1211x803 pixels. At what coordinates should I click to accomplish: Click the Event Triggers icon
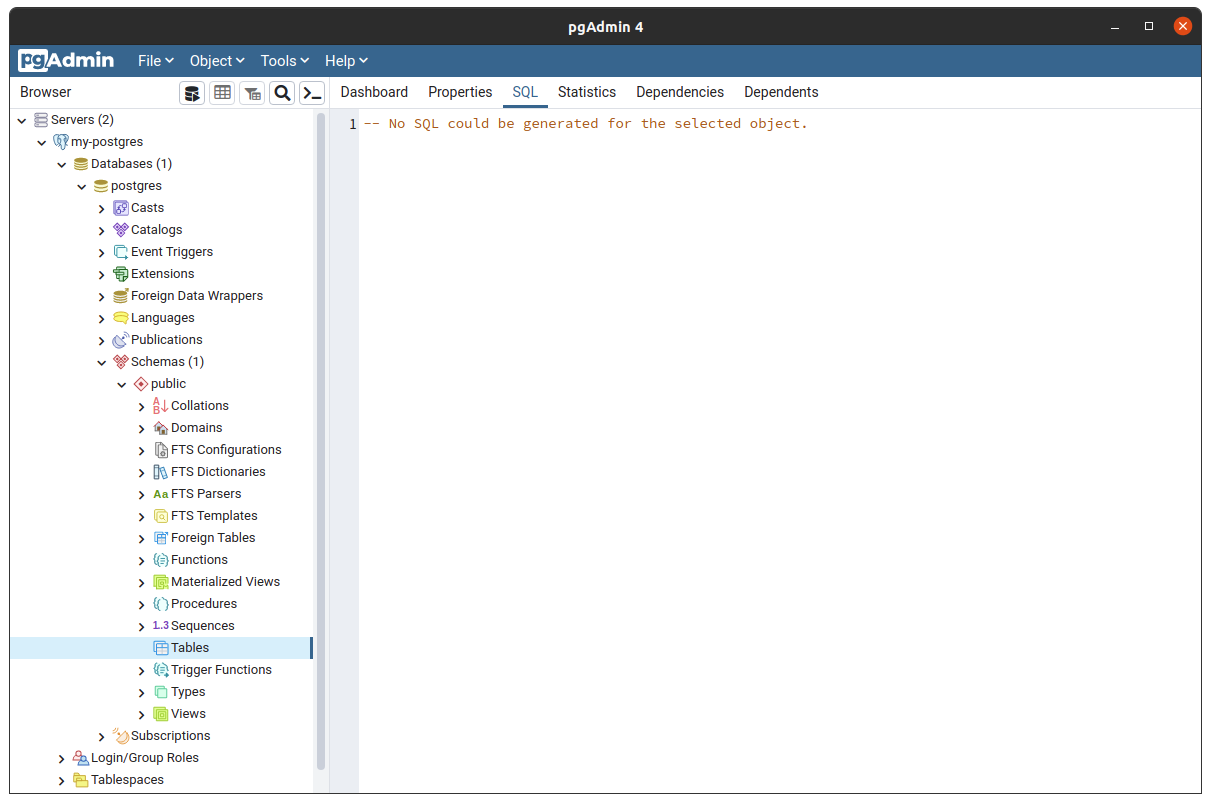point(121,252)
